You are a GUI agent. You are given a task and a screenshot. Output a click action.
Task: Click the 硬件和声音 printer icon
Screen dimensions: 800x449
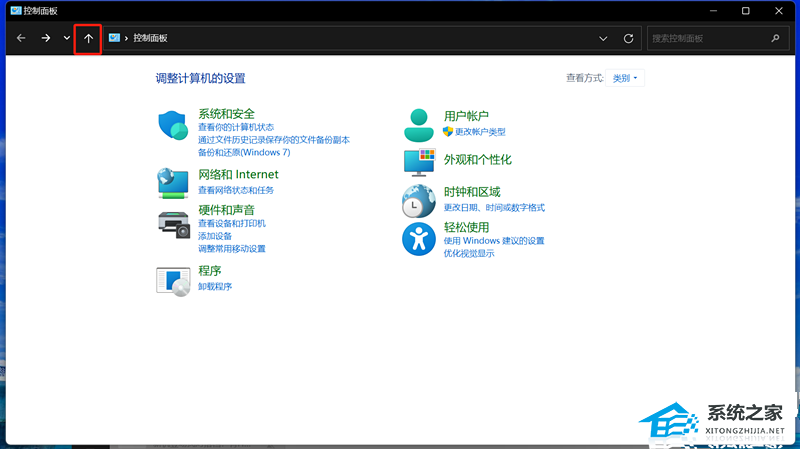coord(174,224)
